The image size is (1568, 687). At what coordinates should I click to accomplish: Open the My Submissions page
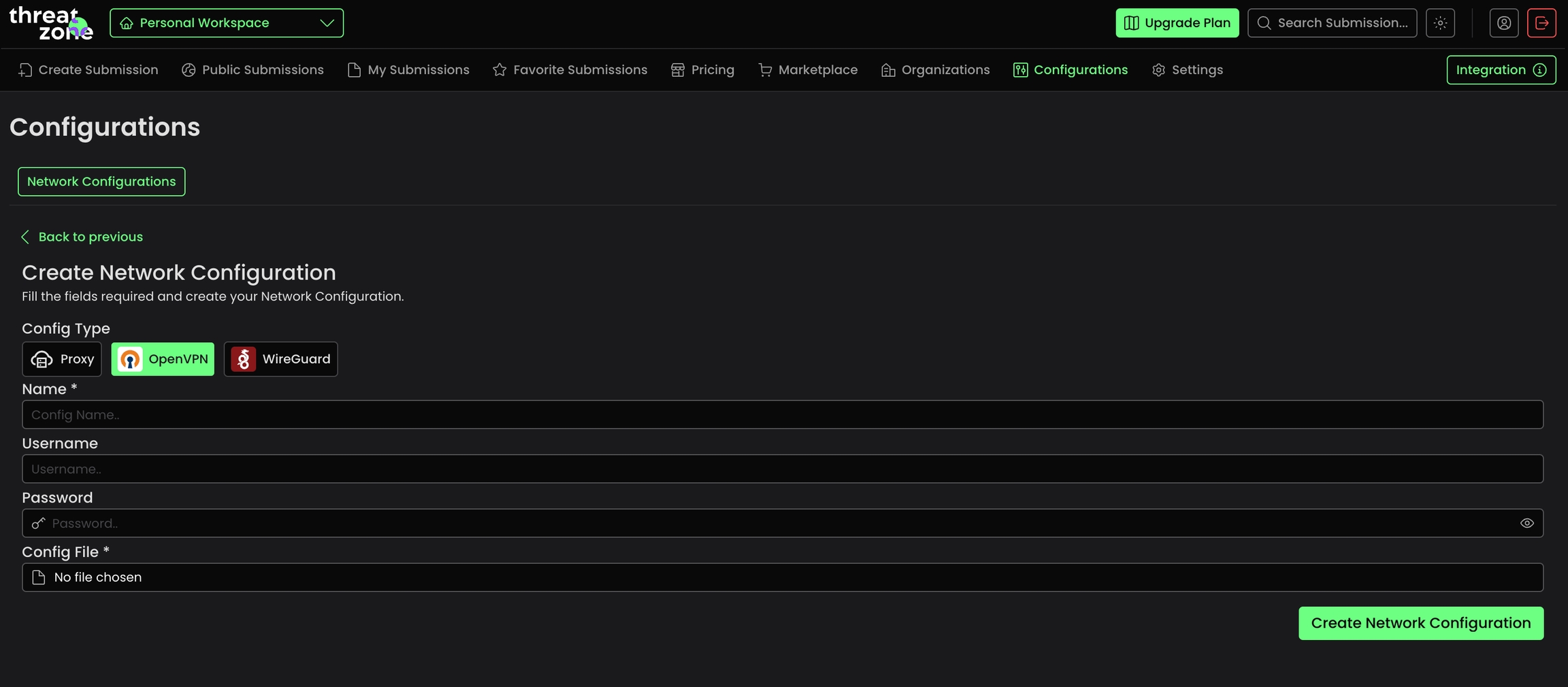pos(408,70)
